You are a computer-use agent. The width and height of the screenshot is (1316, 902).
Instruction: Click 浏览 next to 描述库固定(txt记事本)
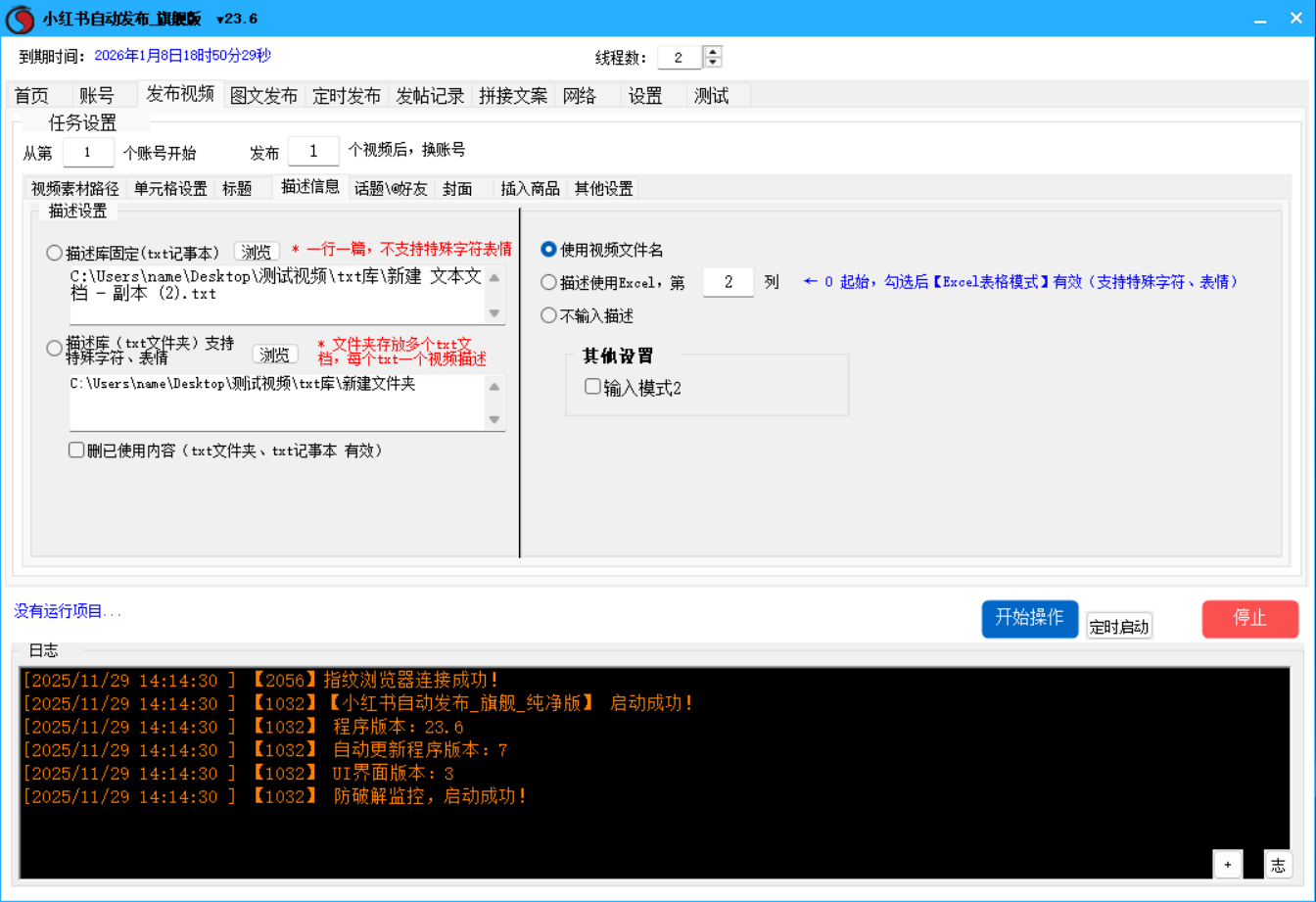coord(257,252)
